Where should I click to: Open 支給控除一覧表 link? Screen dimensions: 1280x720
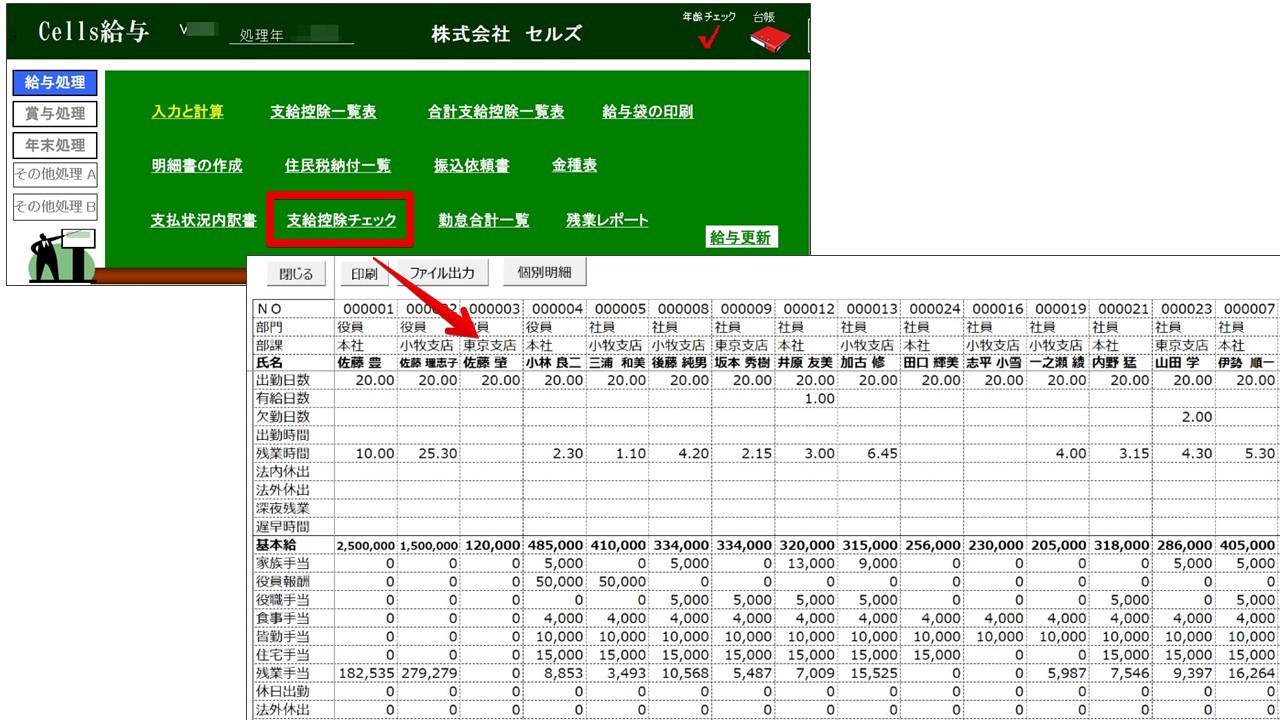(x=323, y=112)
